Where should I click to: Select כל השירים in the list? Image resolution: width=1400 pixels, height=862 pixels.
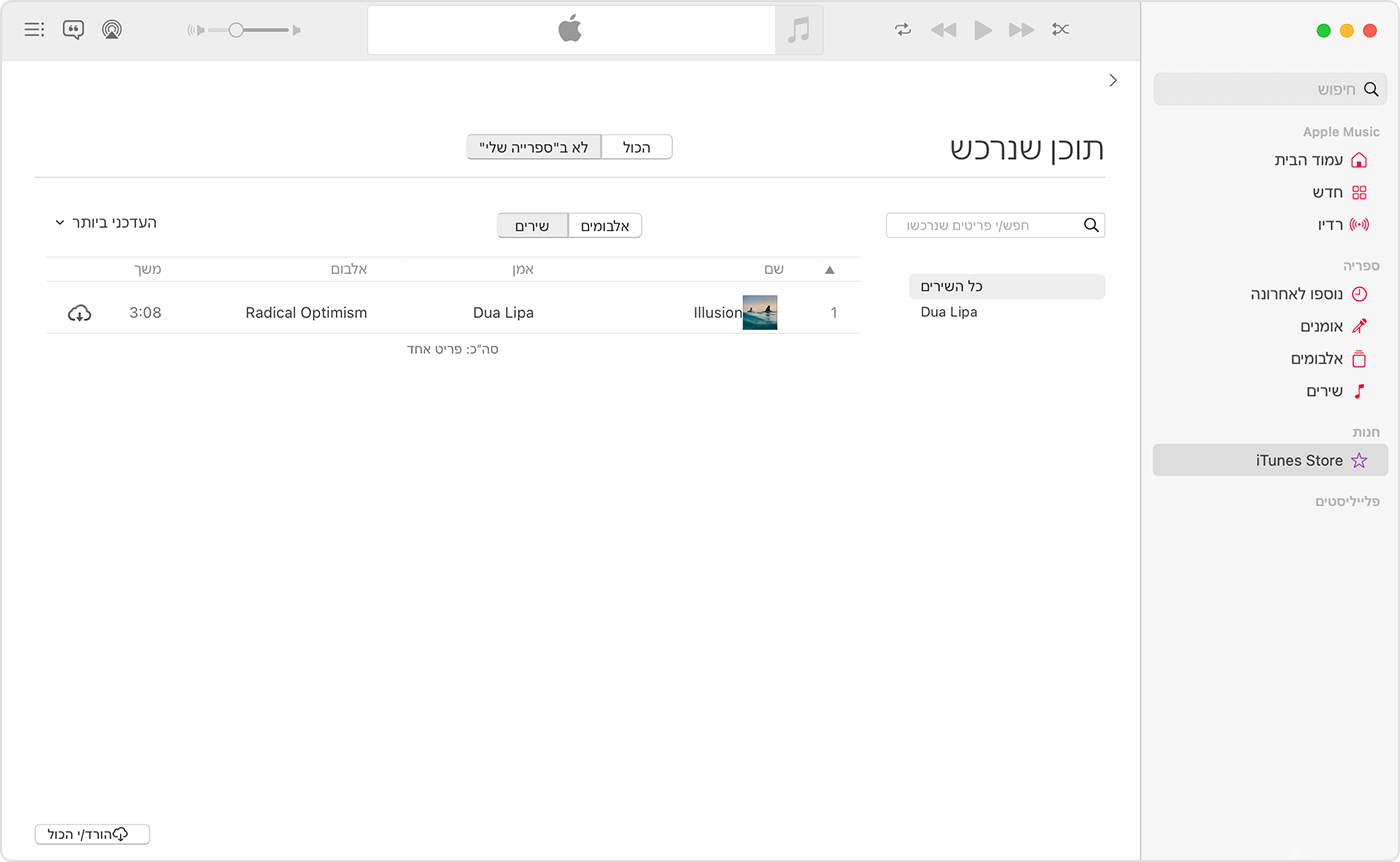point(1007,286)
